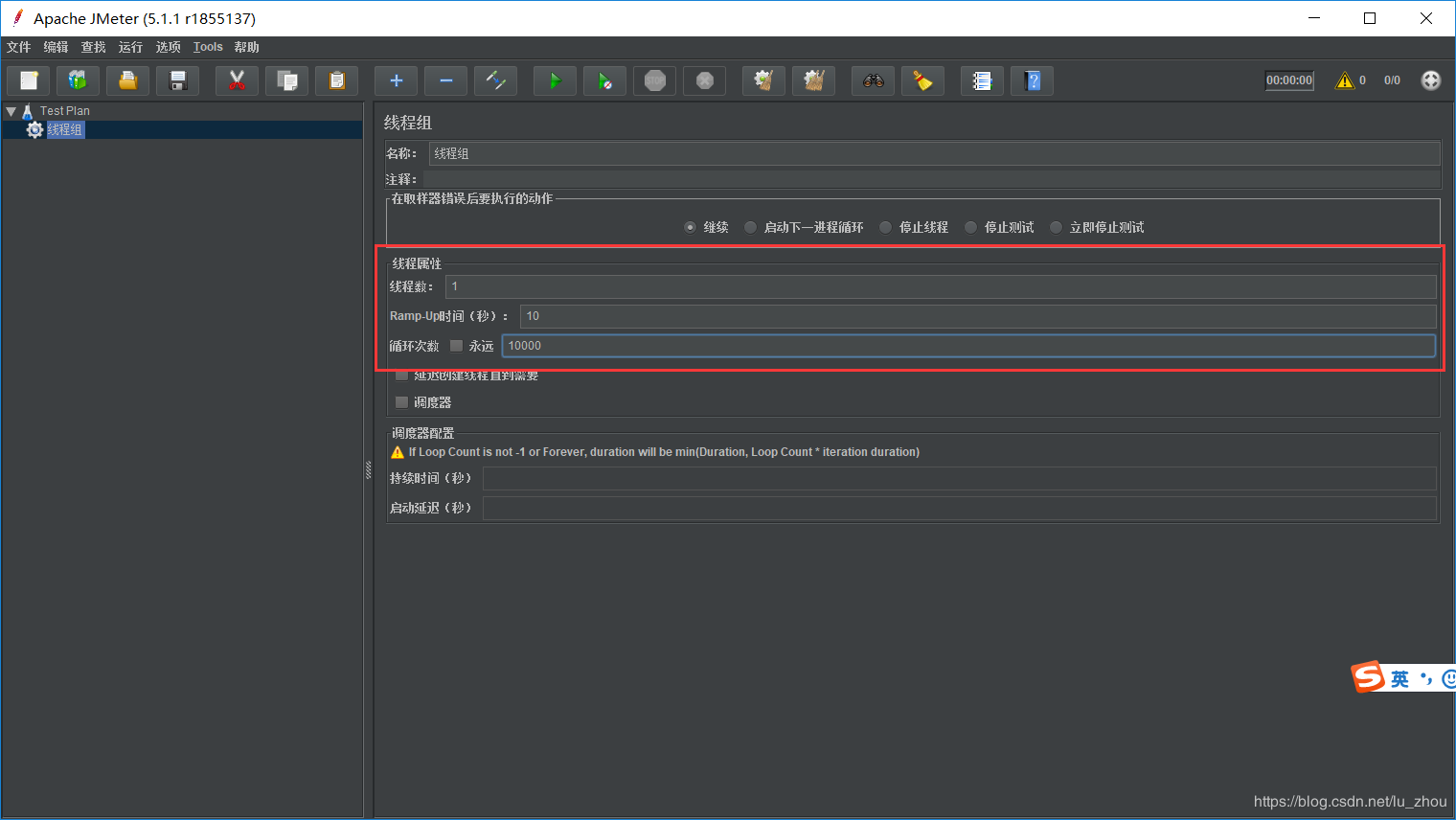Enable the 调度器 scheduler checkbox

[401, 402]
